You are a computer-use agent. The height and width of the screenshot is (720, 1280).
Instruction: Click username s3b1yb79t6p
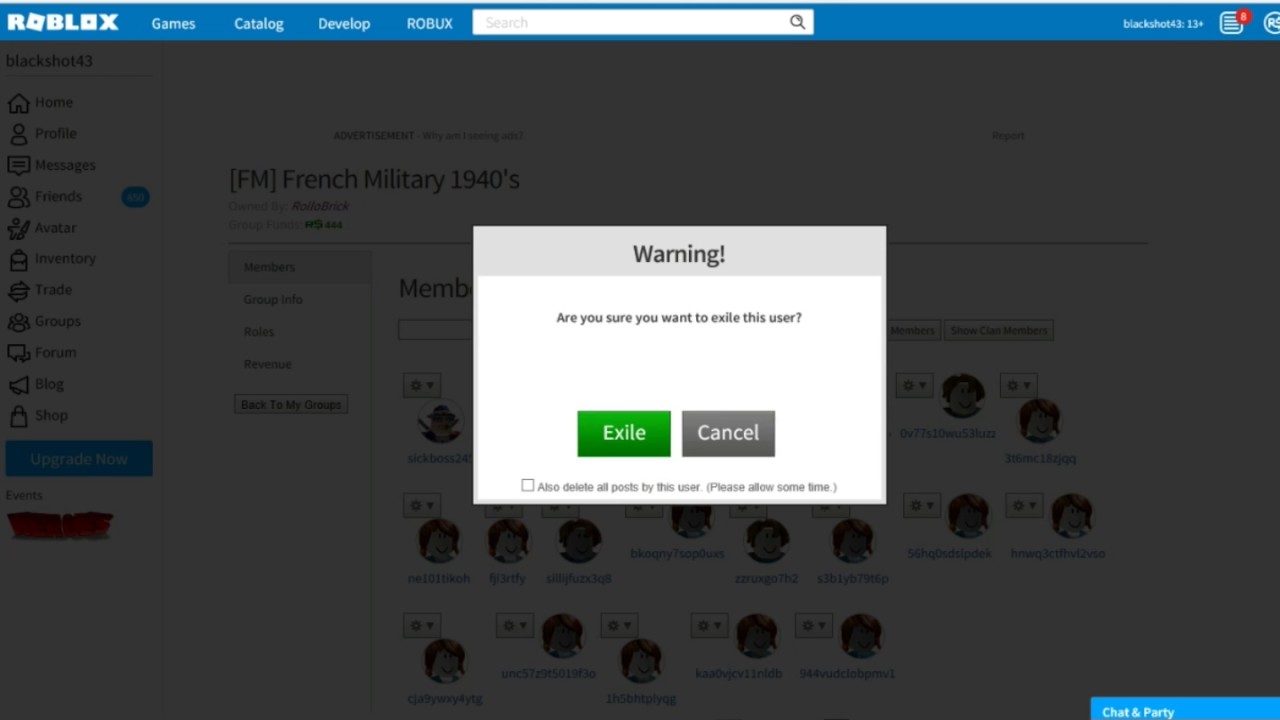[x=852, y=578]
